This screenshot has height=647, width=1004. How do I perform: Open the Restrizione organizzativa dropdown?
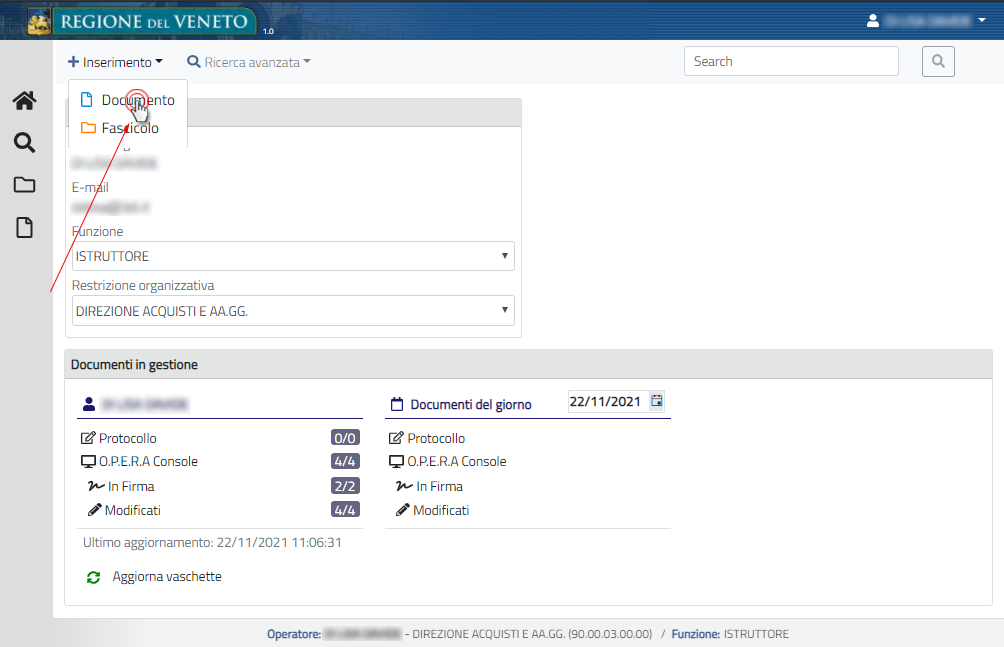pyautogui.click(x=293, y=311)
